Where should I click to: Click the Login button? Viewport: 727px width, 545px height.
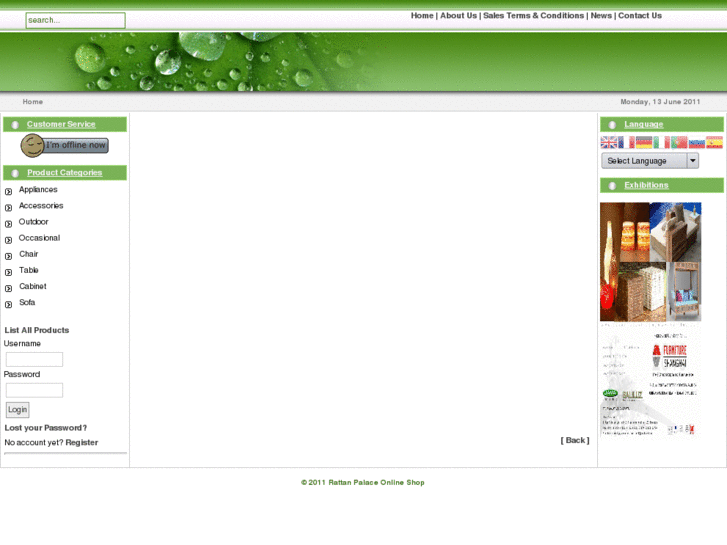tap(18, 410)
